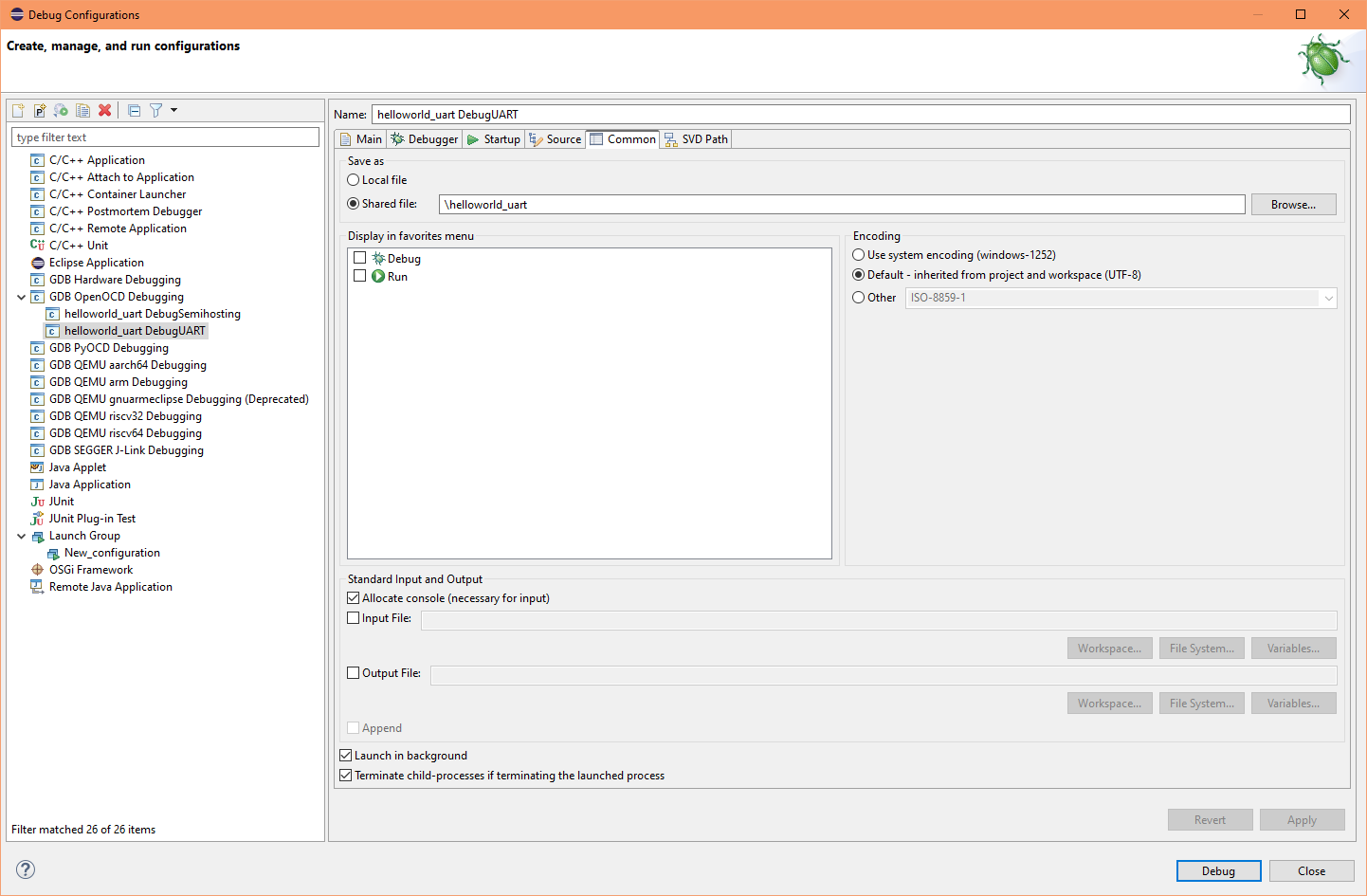This screenshot has width=1367, height=896.
Task: Click the Apply button
Action: coord(1302,820)
